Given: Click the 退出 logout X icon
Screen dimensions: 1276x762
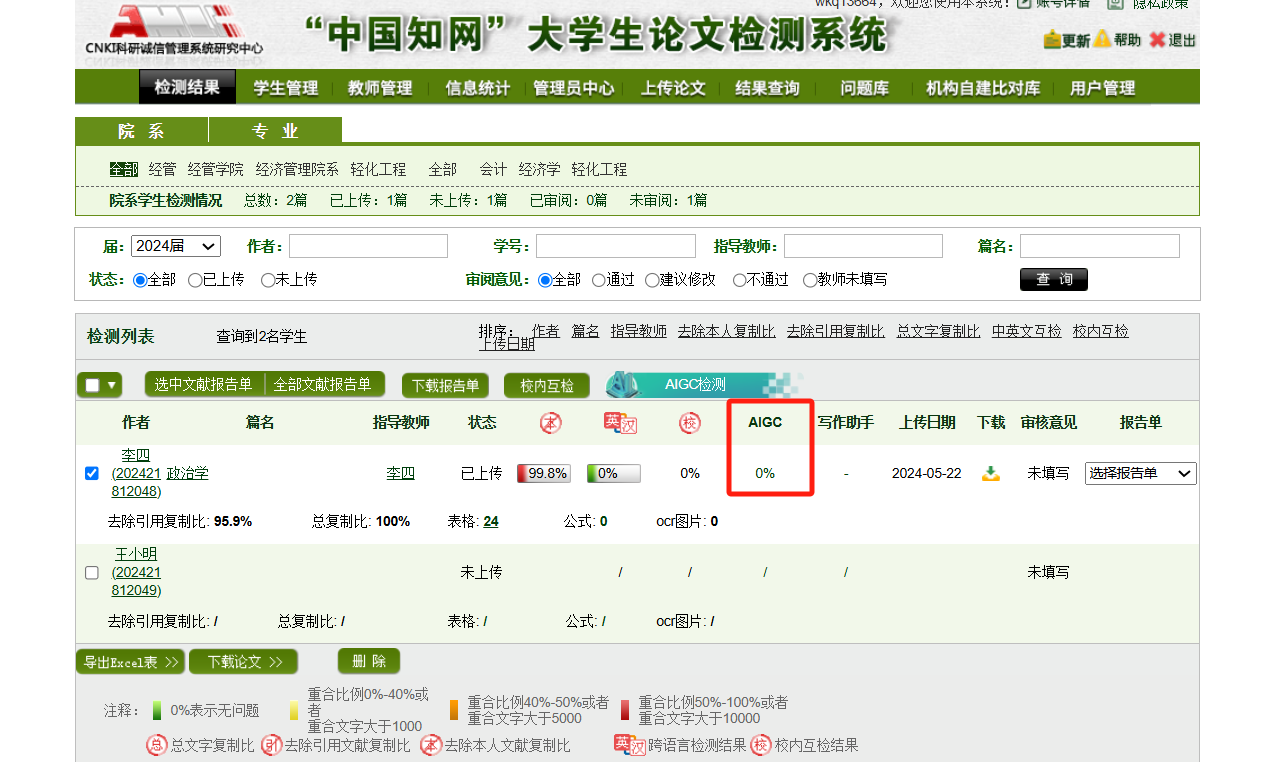Looking at the screenshot, I should coord(1157,40).
